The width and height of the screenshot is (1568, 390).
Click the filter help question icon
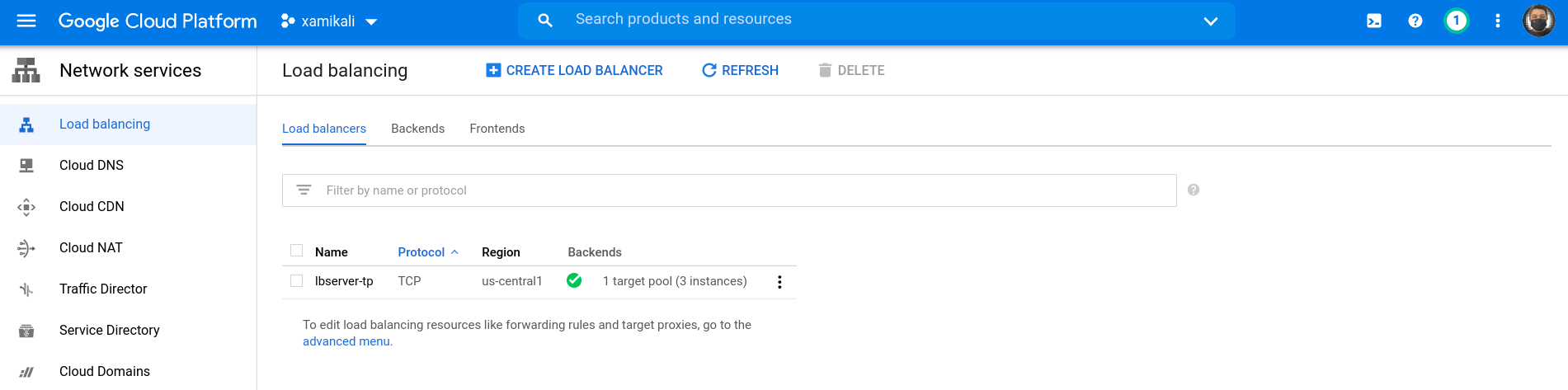[1194, 190]
